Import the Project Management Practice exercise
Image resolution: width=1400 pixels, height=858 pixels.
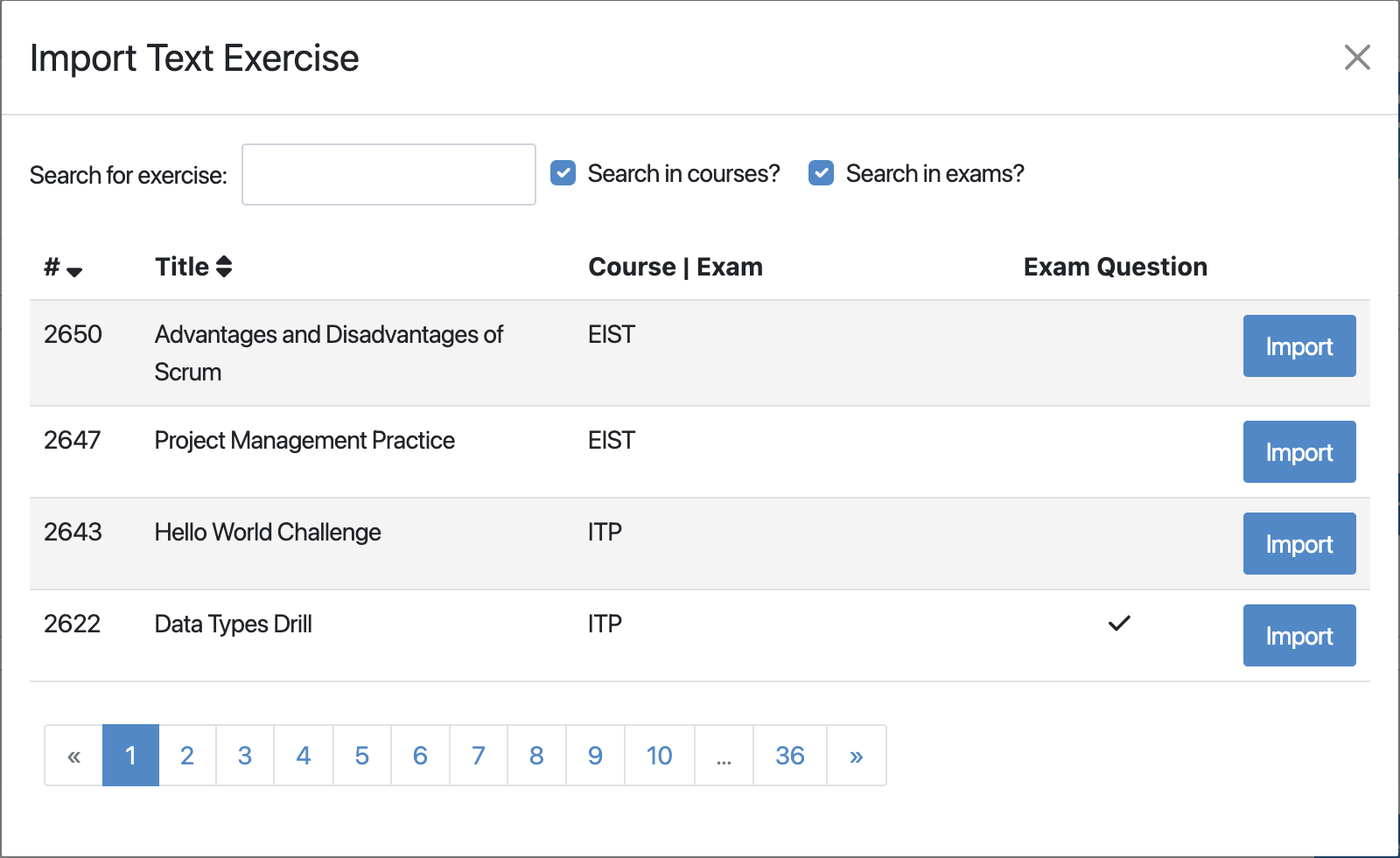tap(1298, 452)
